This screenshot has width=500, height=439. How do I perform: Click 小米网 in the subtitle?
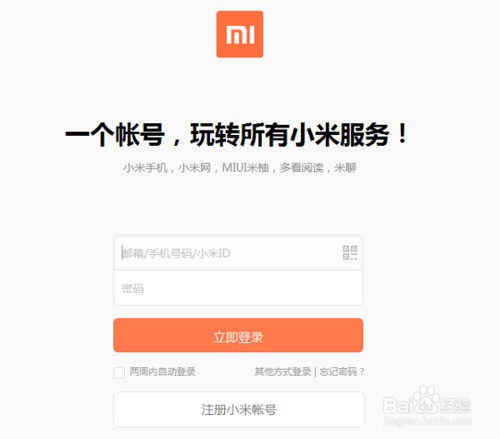195,168
